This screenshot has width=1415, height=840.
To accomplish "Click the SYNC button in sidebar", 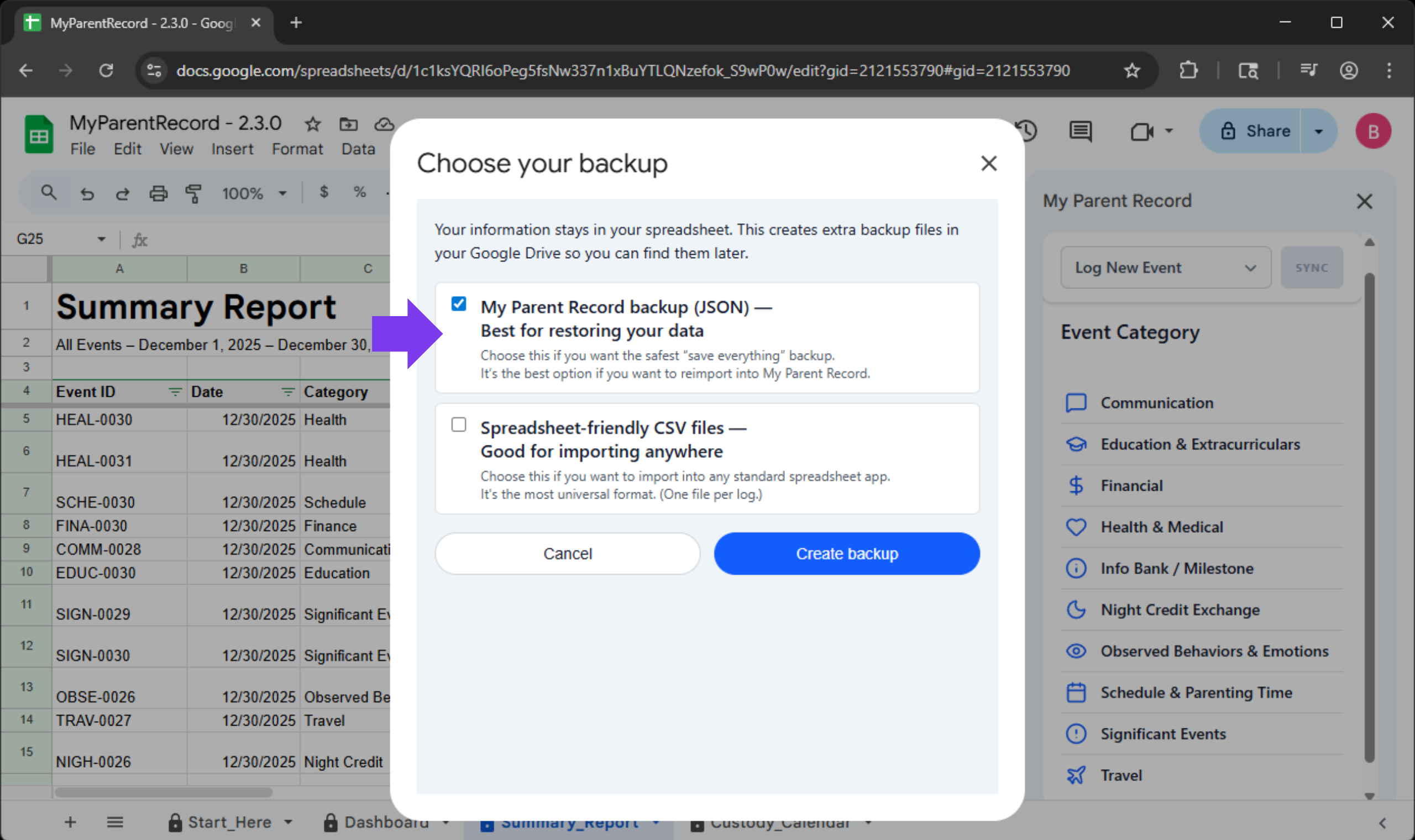I will coord(1312,267).
